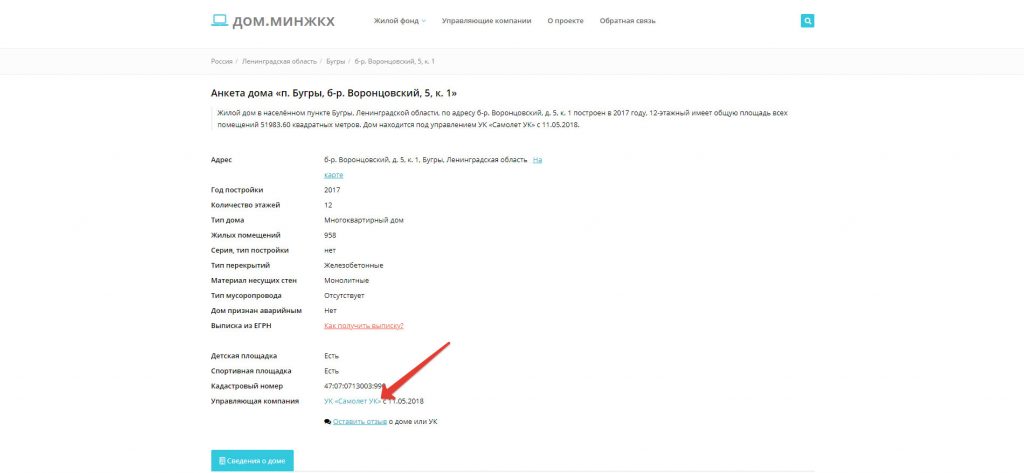Open the УК «Самолет УК» company link
The width and height of the screenshot is (1024, 473).
point(352,401)
